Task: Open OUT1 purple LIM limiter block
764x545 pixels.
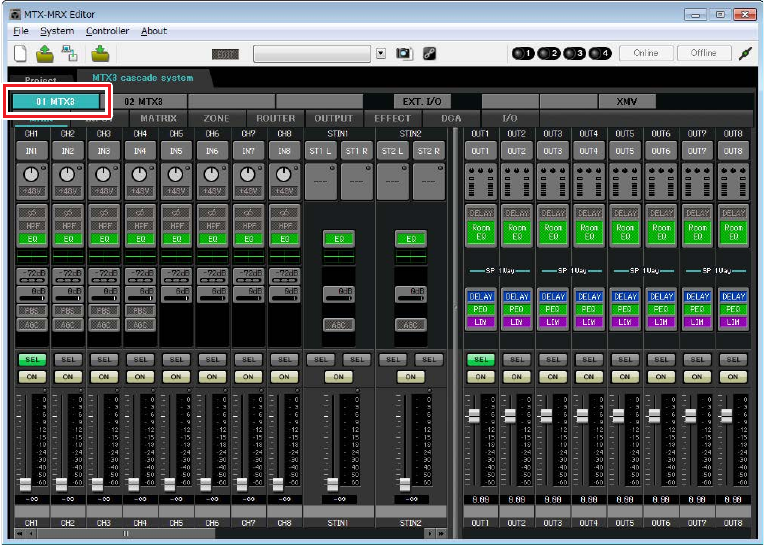Action: (480, 322)
